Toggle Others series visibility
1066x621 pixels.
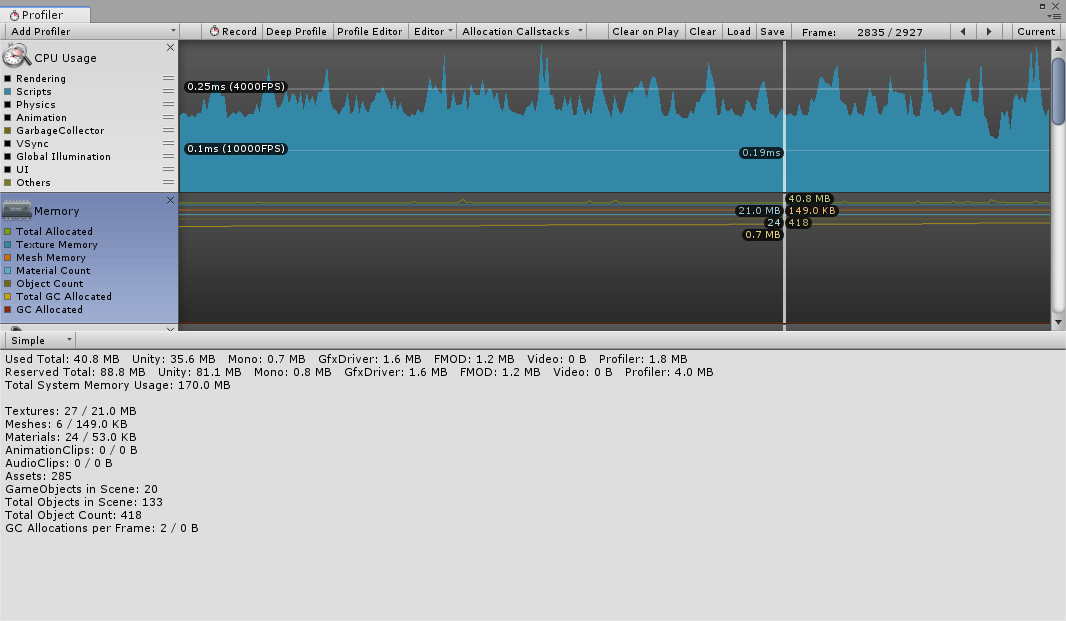[x=7, y=183]
